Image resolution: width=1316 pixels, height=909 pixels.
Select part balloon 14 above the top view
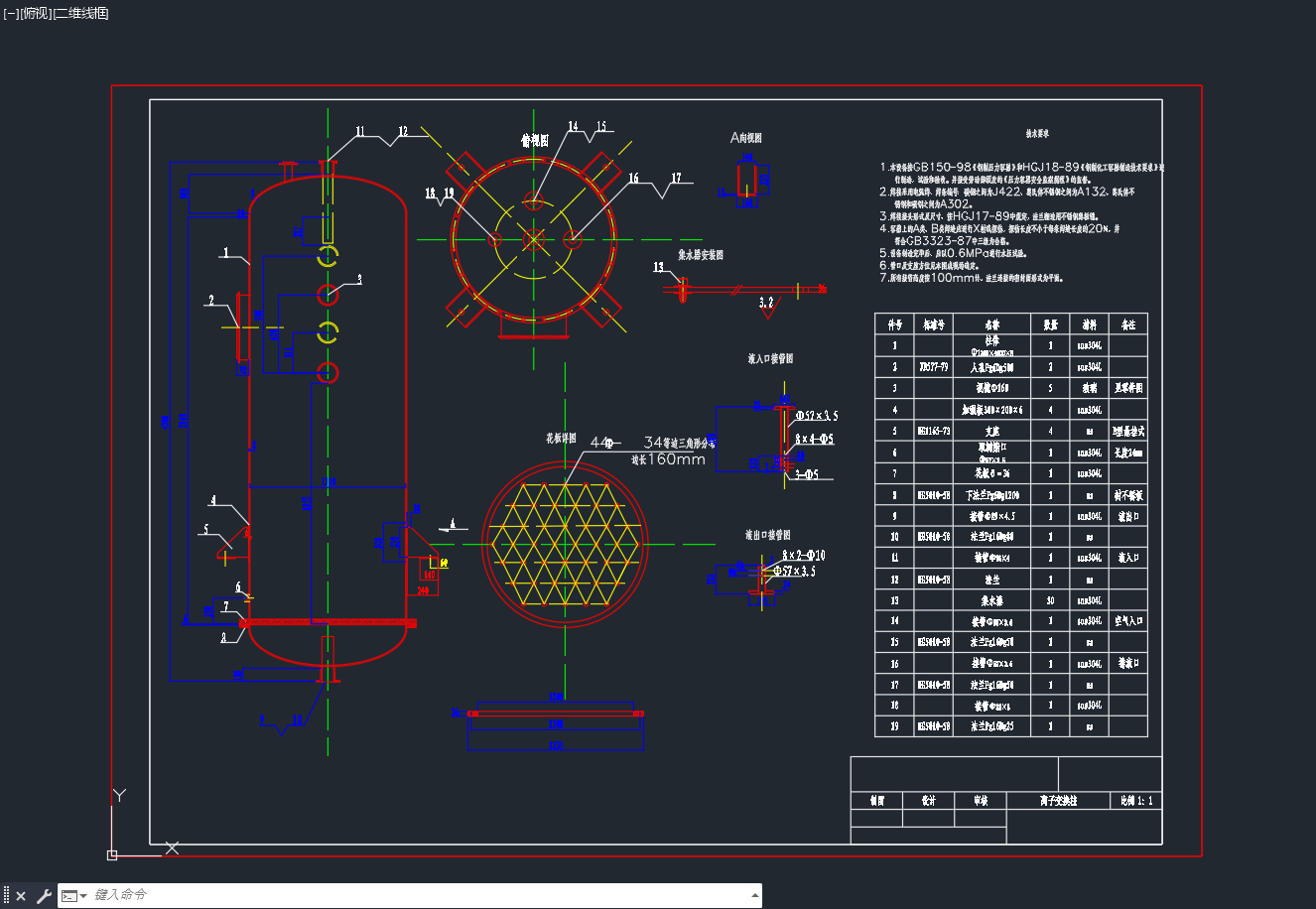coord(573,127)
